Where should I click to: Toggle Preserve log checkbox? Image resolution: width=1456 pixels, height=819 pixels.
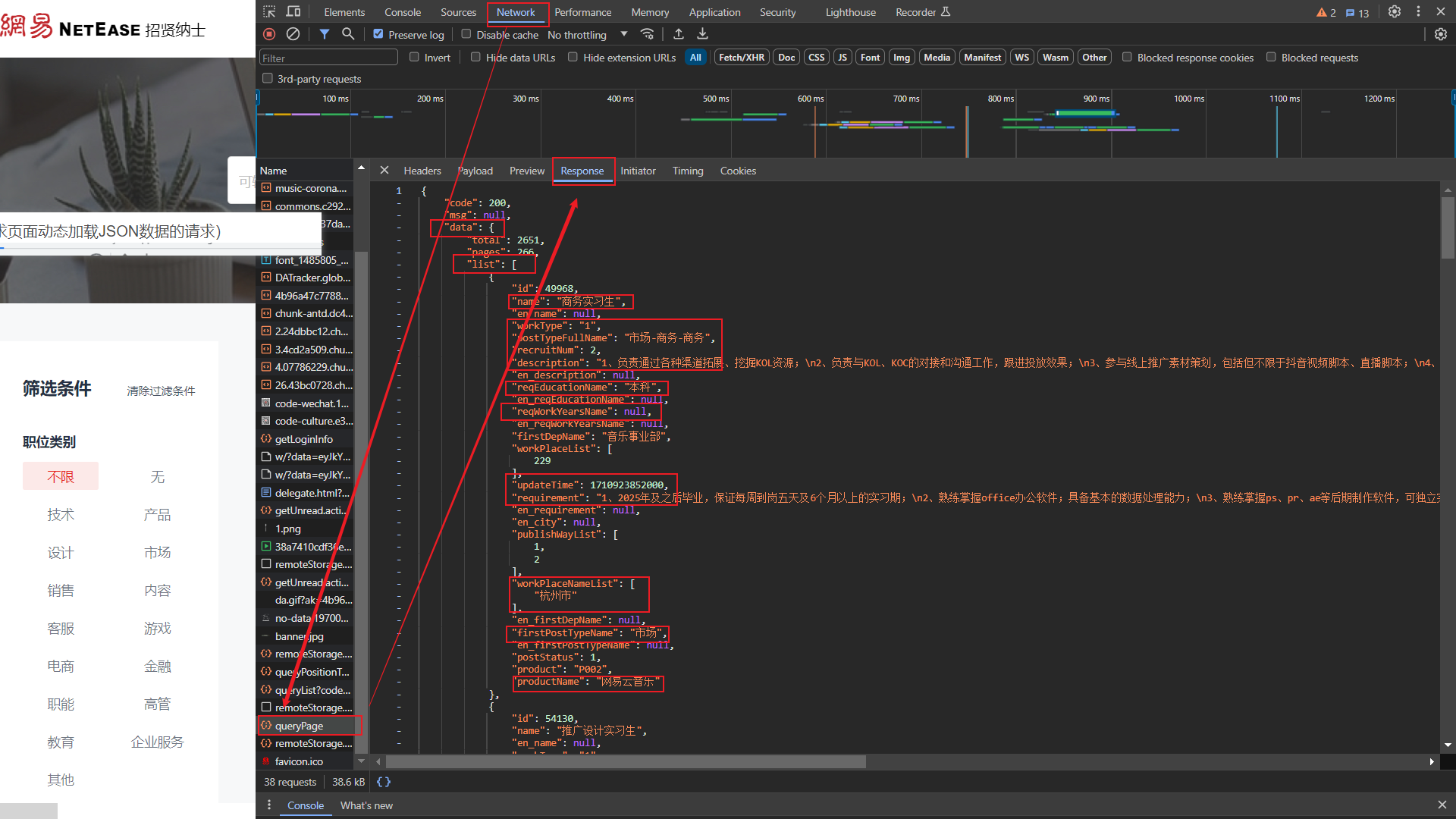tap(378, 34)
